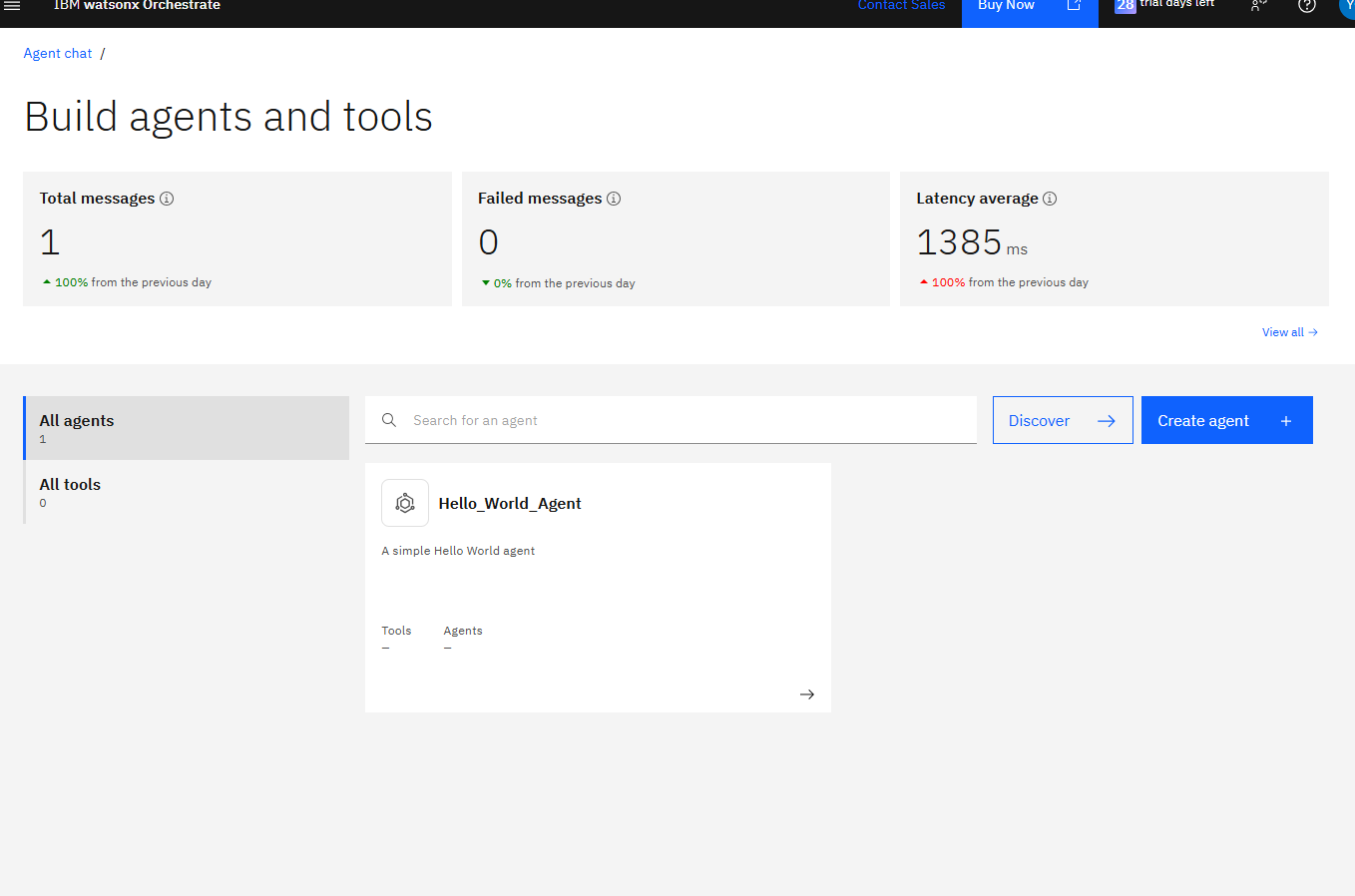Click the help question mark icon

pyautogui.click(x=1306, y=5)
